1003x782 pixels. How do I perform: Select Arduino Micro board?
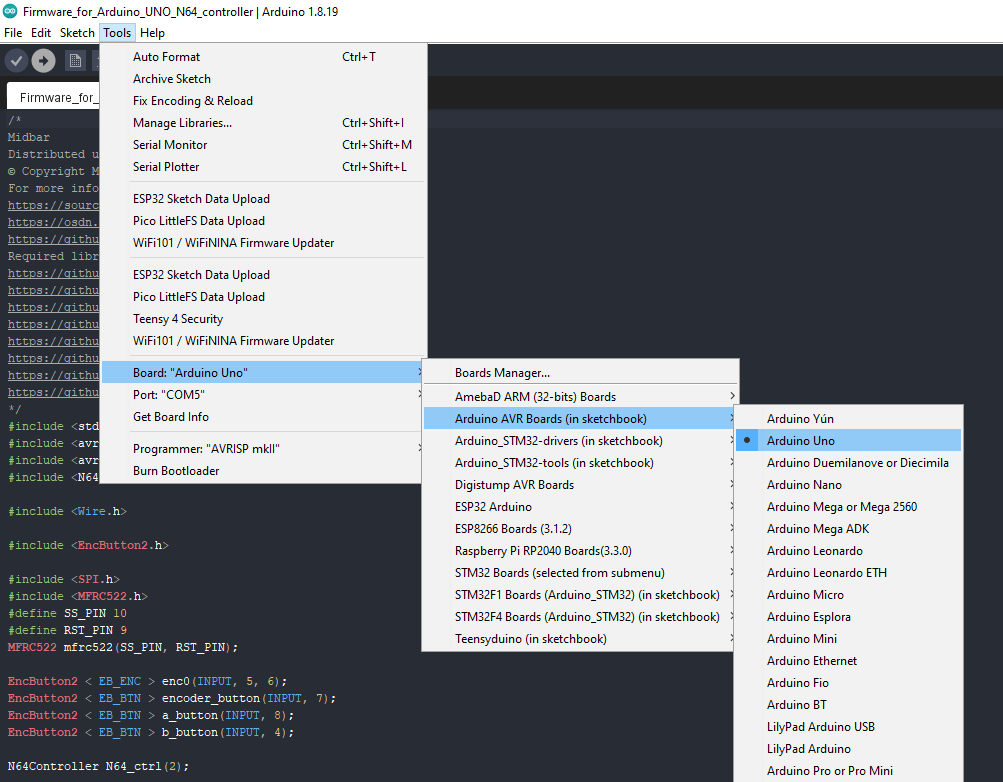848,595
